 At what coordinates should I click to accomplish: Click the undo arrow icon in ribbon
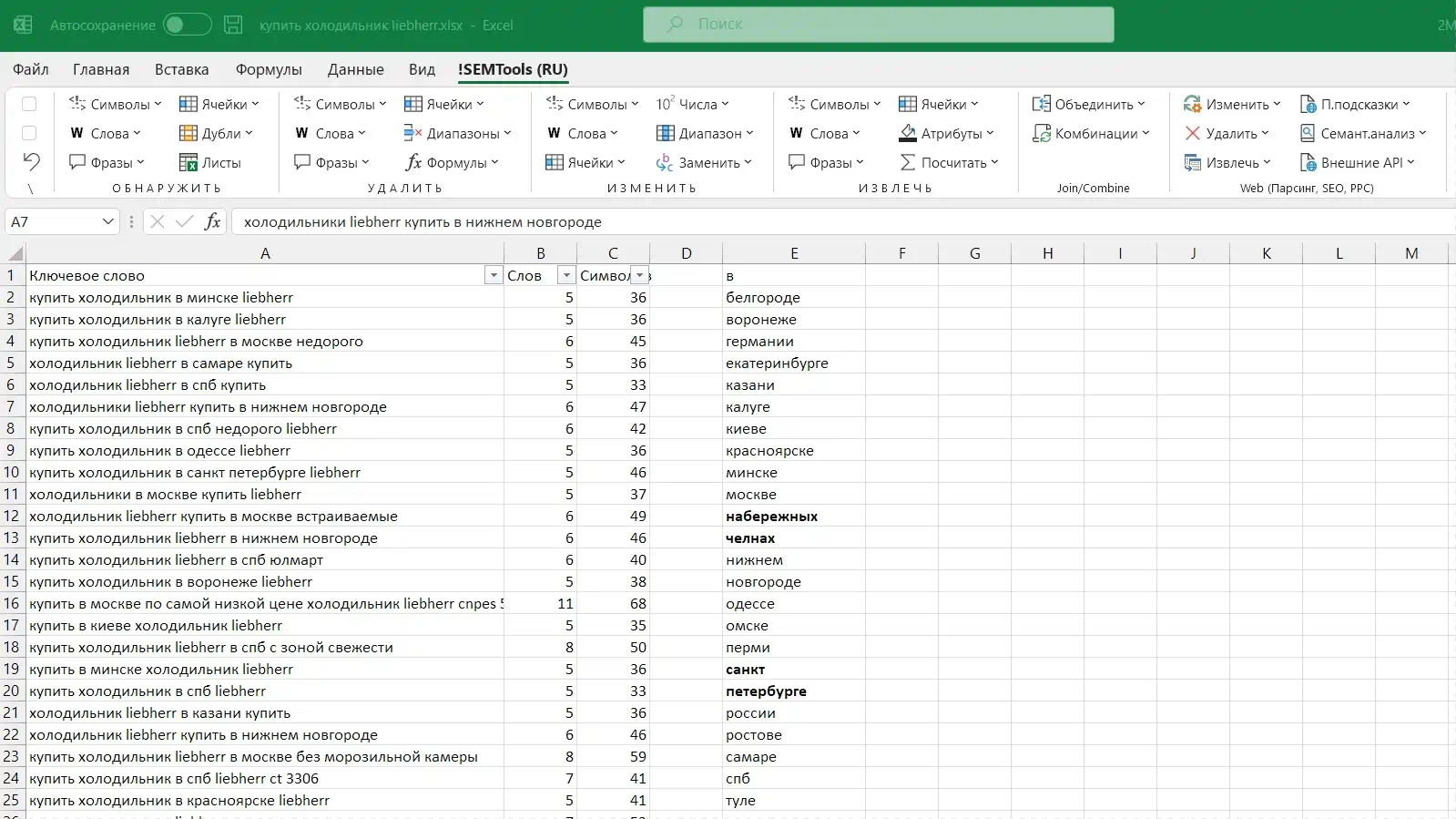coord(31,162)
